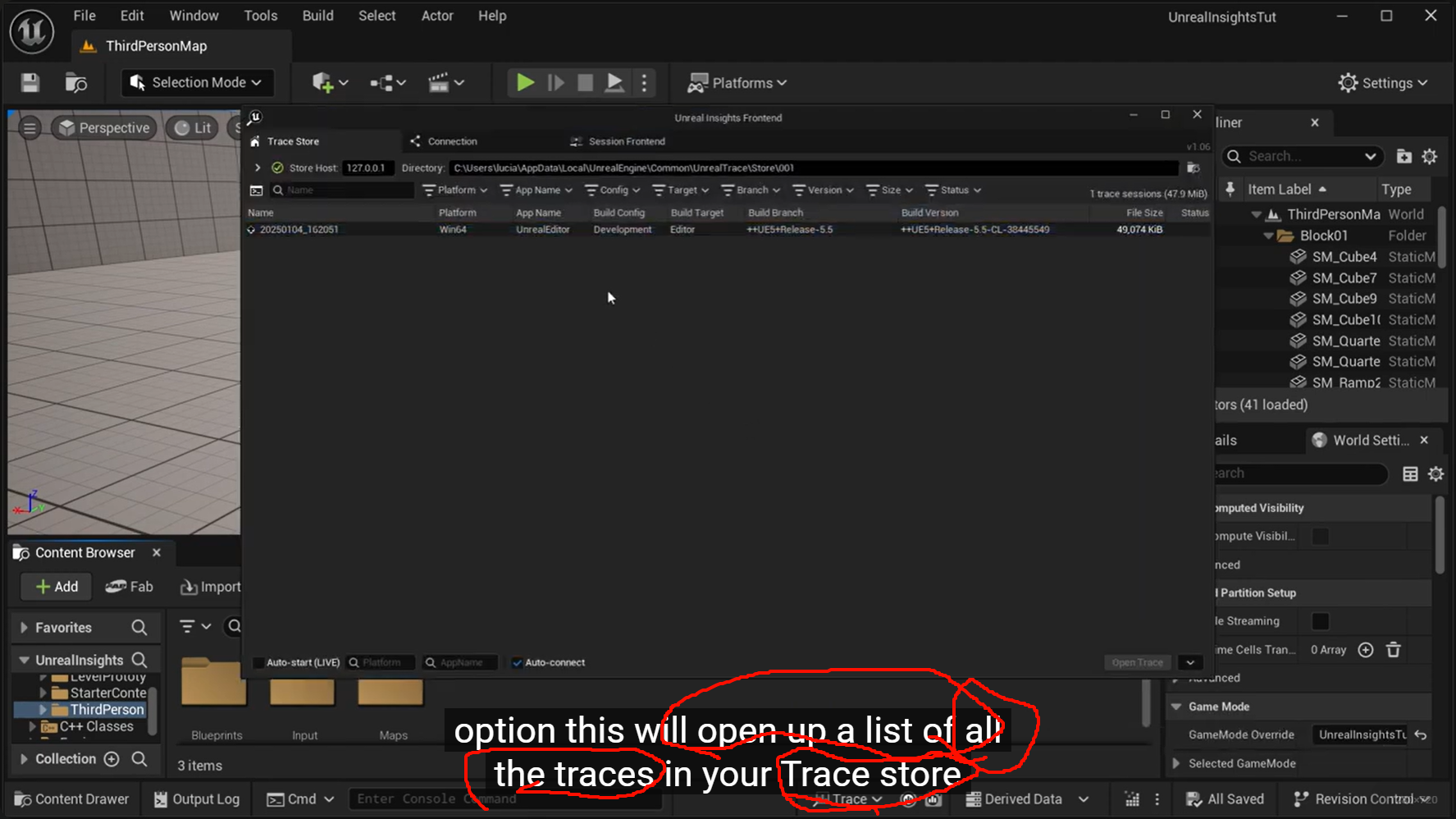The width and height of the screenshot is (1456, 819).
Task: Uncheck the Auto-connect checkbox
Action: tap(517, 663)
